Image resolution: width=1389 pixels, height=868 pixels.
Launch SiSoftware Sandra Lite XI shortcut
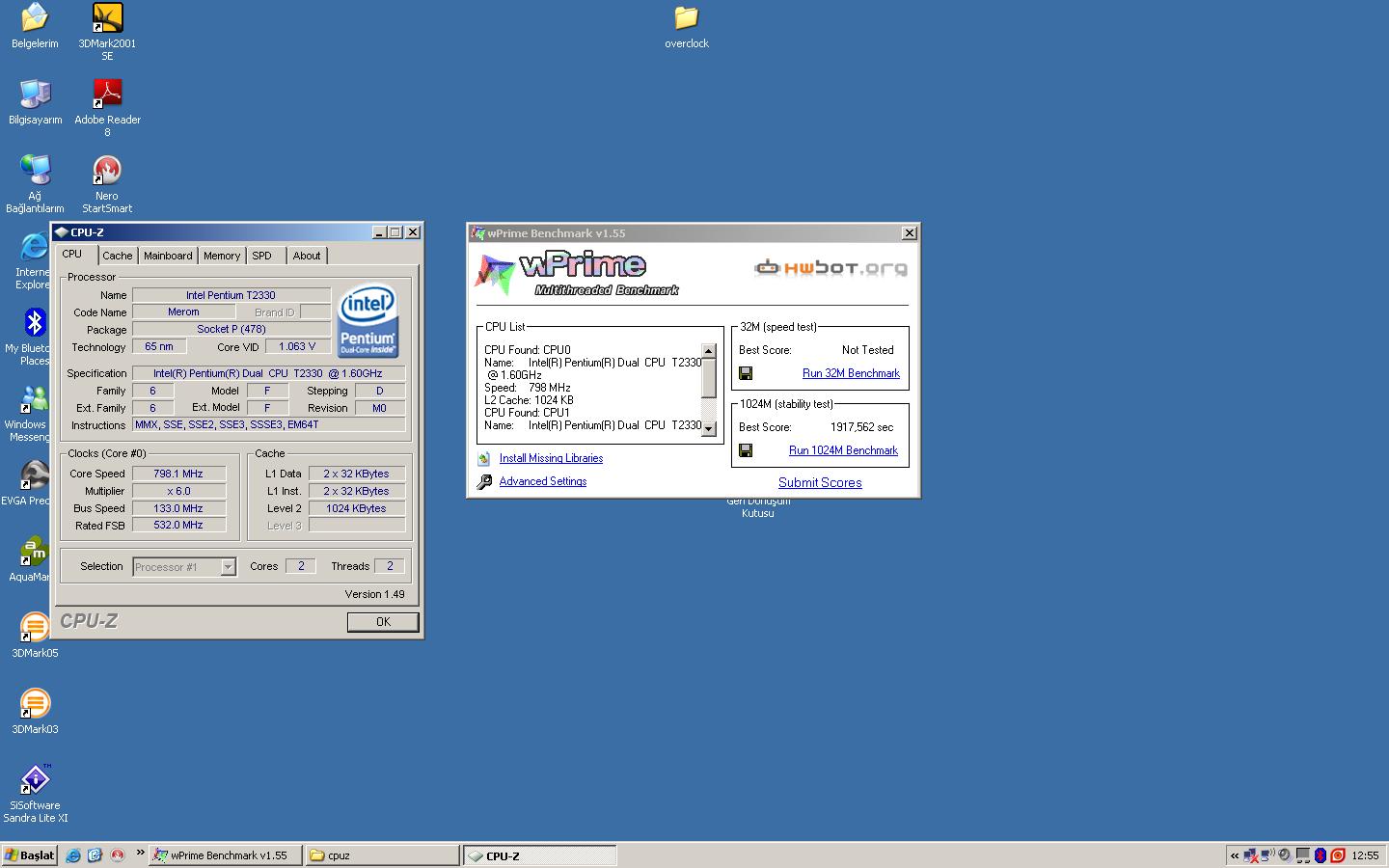[35, 794]
